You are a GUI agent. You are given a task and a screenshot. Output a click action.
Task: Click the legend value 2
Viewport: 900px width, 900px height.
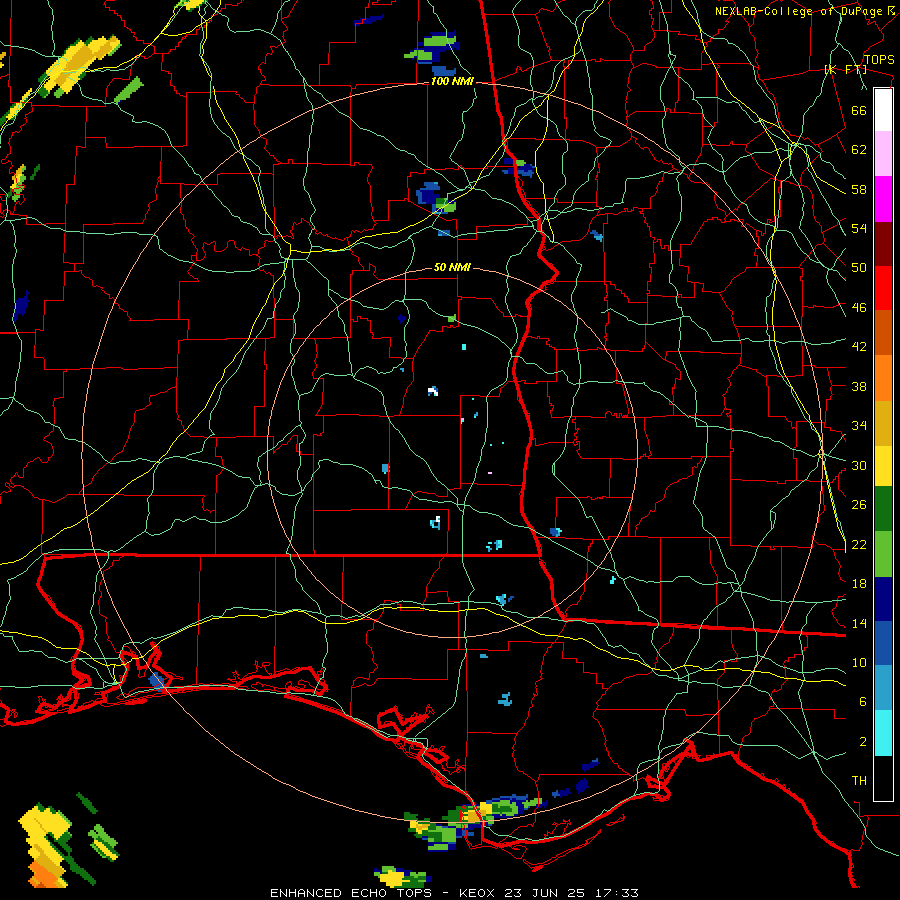[863, 742]
